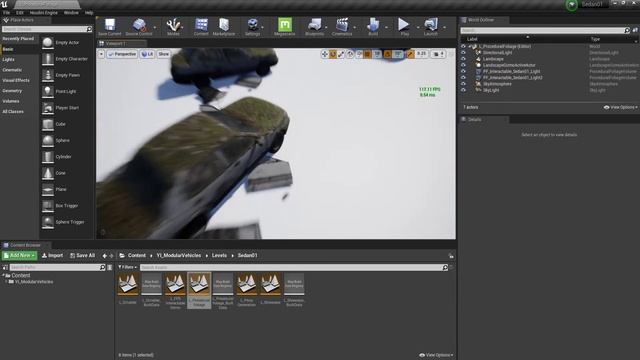Screen dimensions: 640x360
Task: Click the Import button
Action: 53,256
